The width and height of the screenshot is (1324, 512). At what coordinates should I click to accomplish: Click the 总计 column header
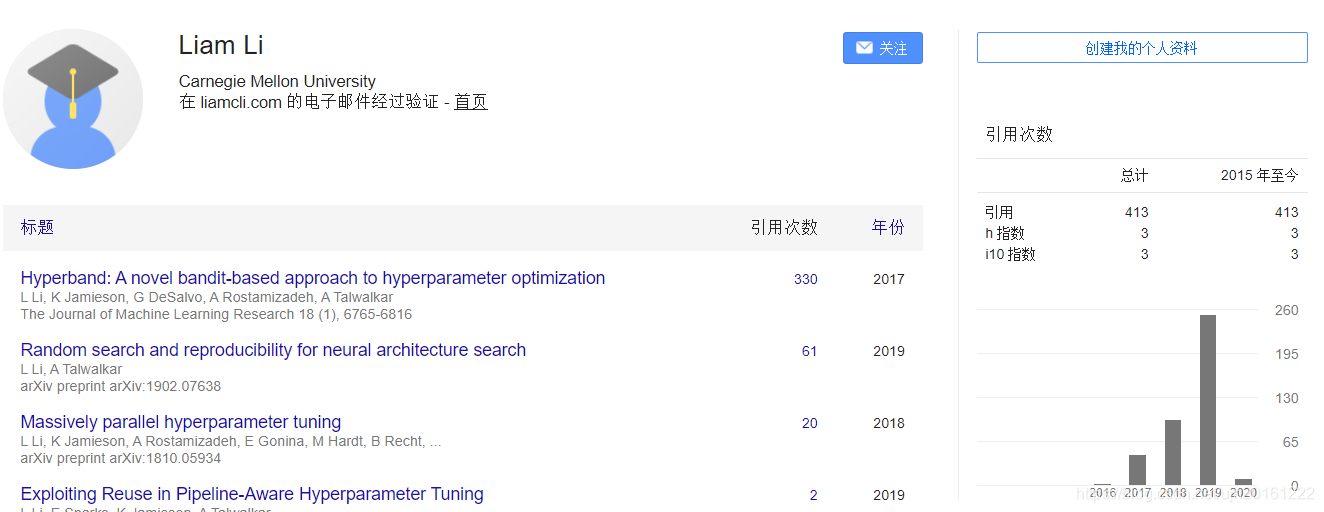tap(1134, 175)
